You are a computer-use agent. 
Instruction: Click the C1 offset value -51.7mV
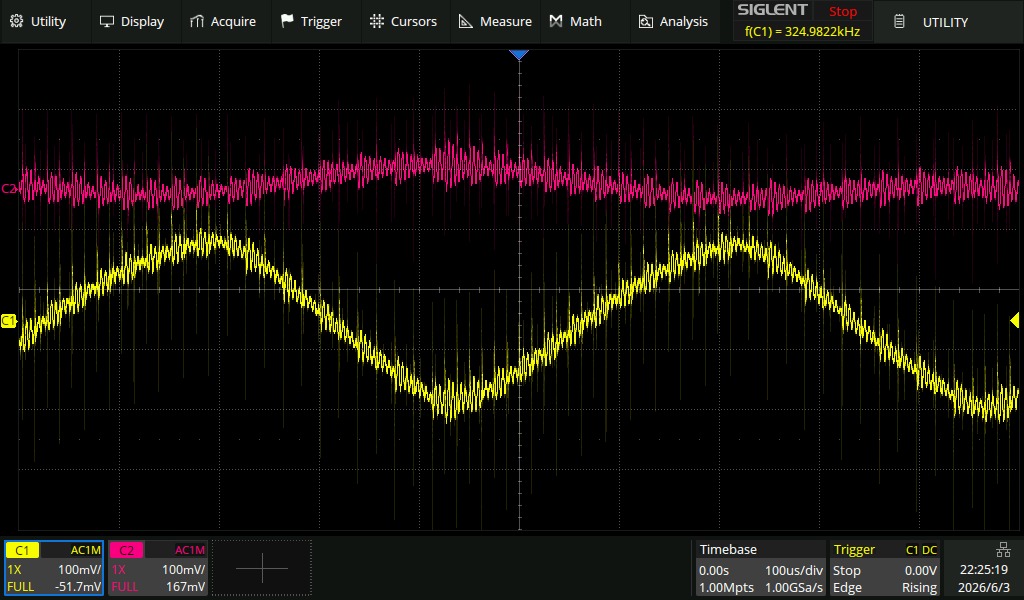pos(78,586)
